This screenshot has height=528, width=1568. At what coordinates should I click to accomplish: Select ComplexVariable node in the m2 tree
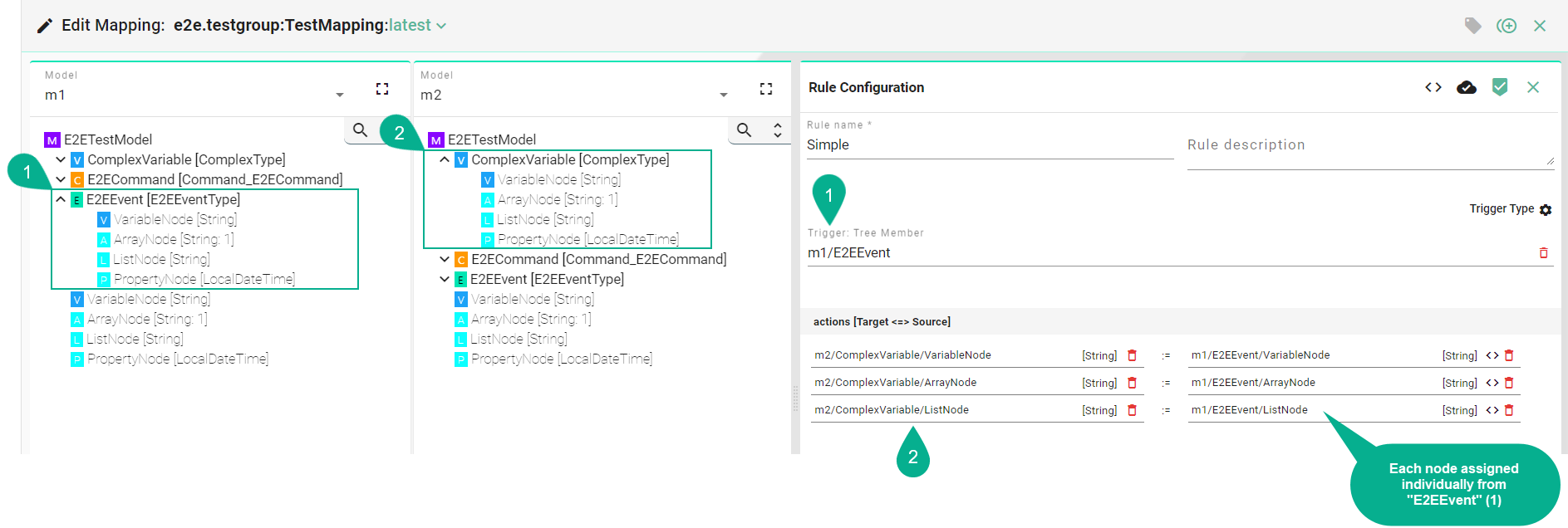(569, 159)
